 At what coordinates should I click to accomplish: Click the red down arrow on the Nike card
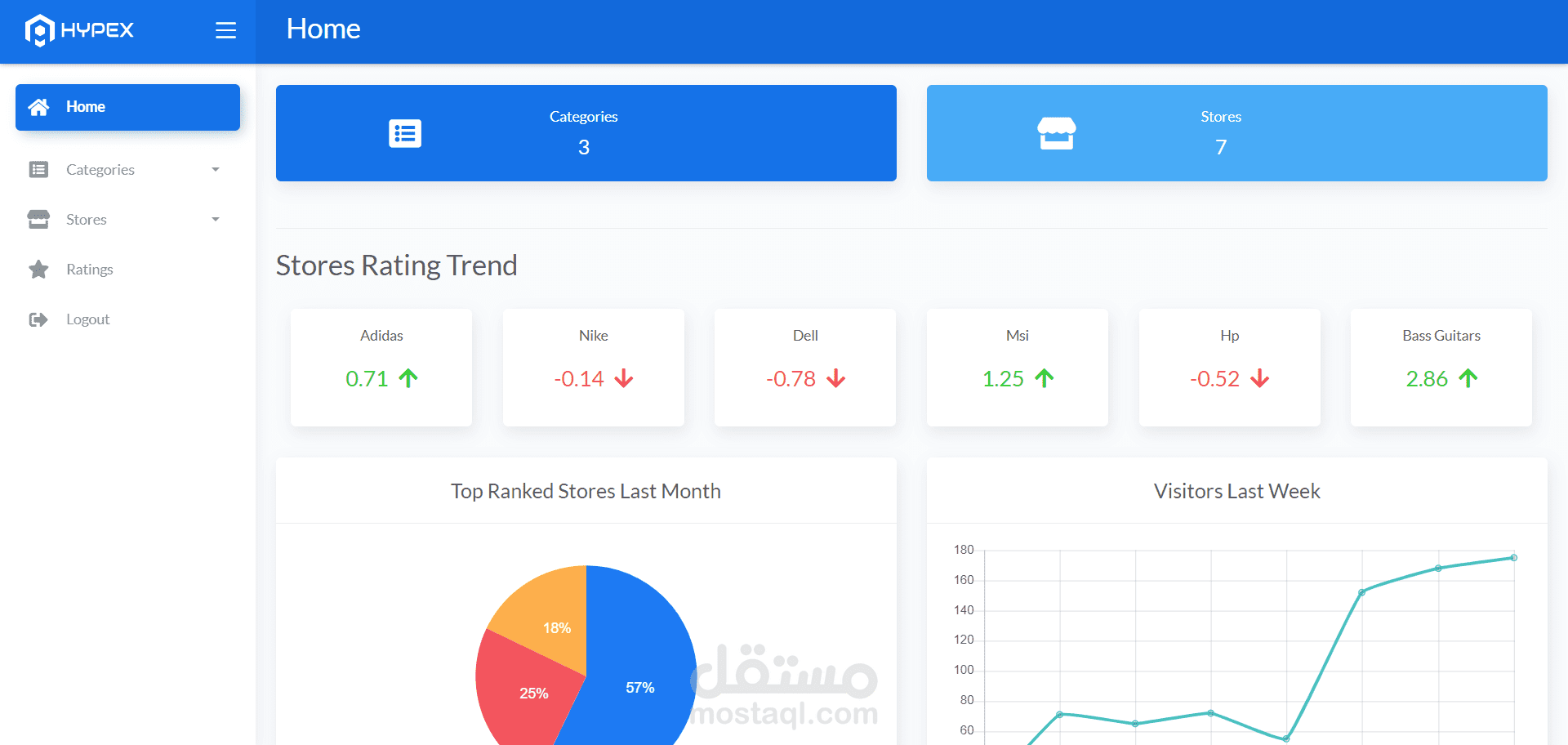click(x=622, y=378)
